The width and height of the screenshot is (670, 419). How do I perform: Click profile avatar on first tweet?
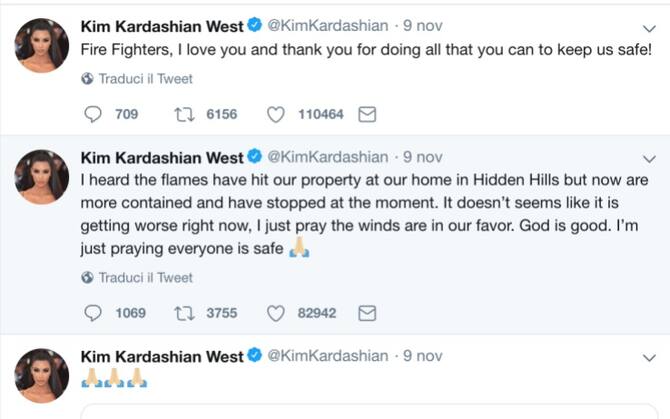41,45
